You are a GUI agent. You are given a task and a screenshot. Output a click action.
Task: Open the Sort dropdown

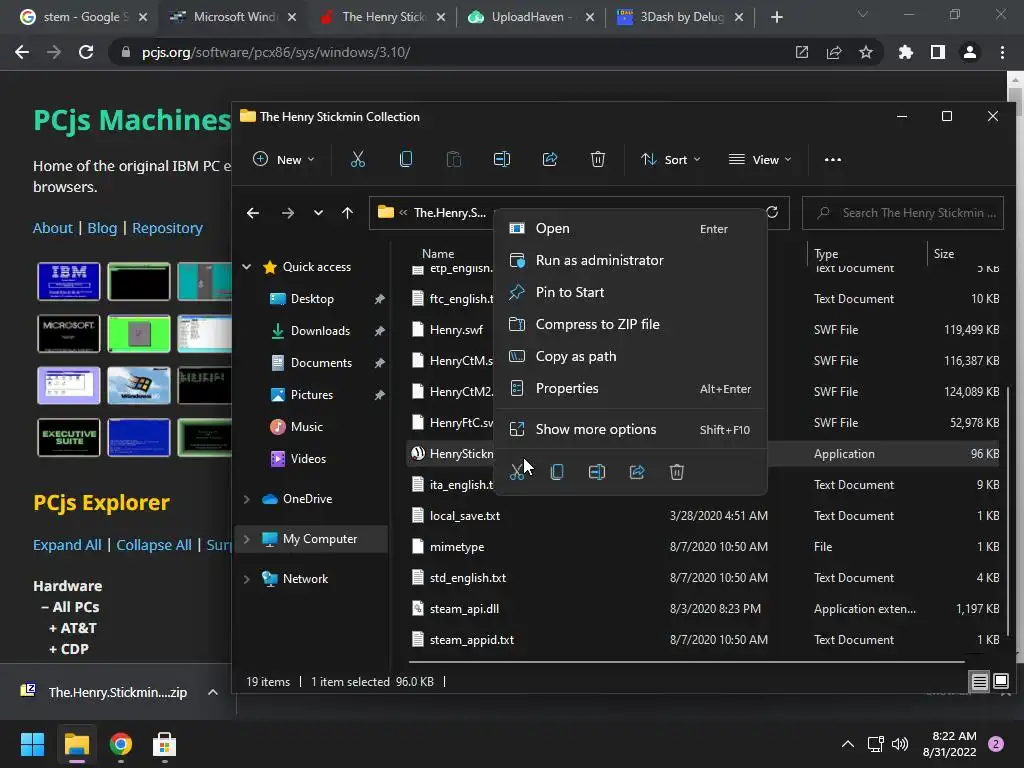[670, 160]
